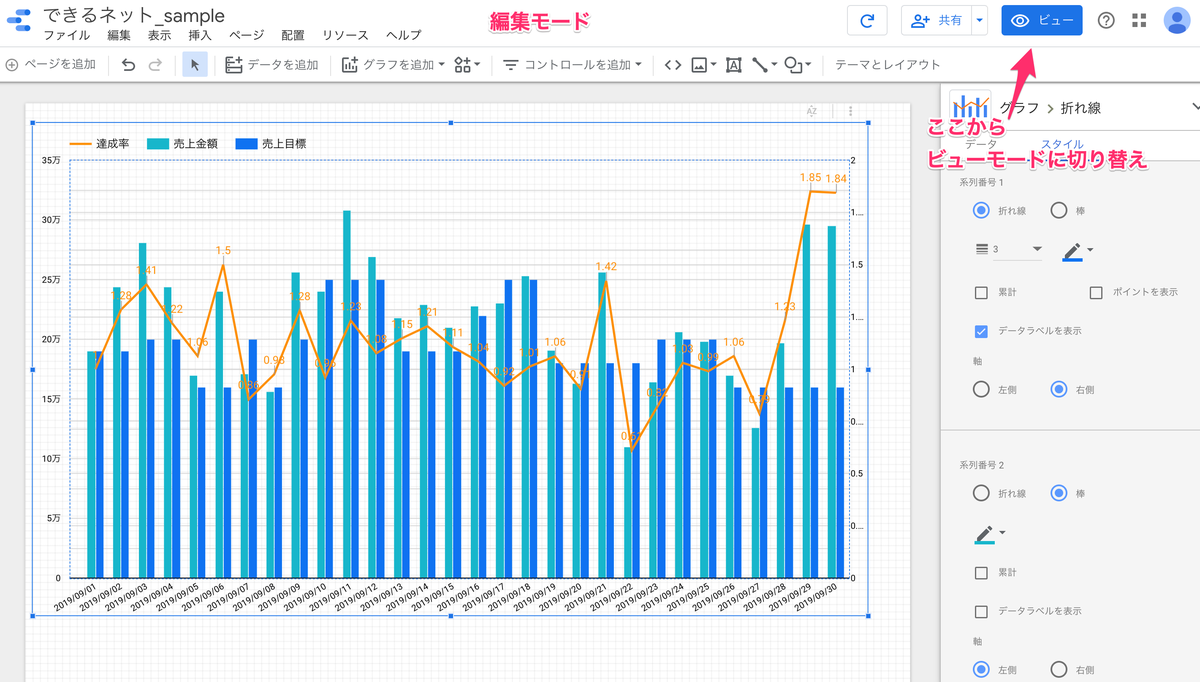
Task: Collapse the chart properties panel chevron
Action: pyautogui.click(x=1194, y=106)
